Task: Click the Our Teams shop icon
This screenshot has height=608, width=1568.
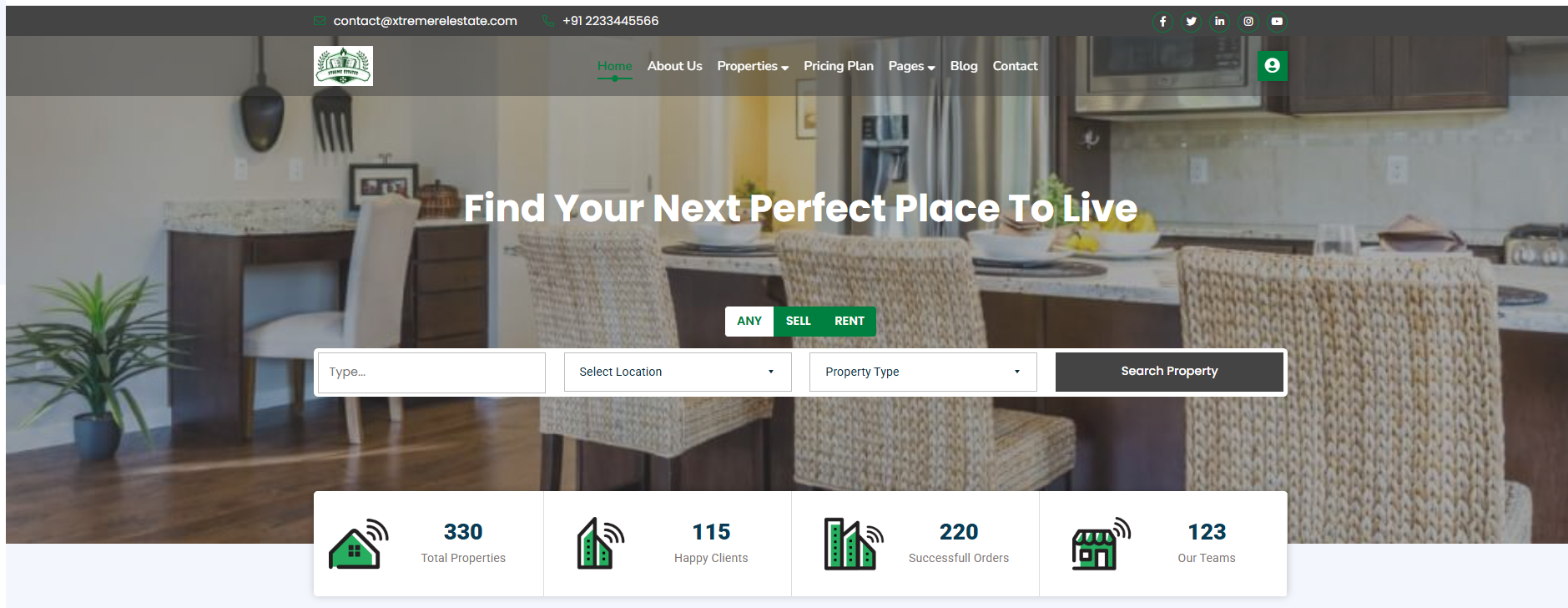Action: click(x=1101, y=544)
